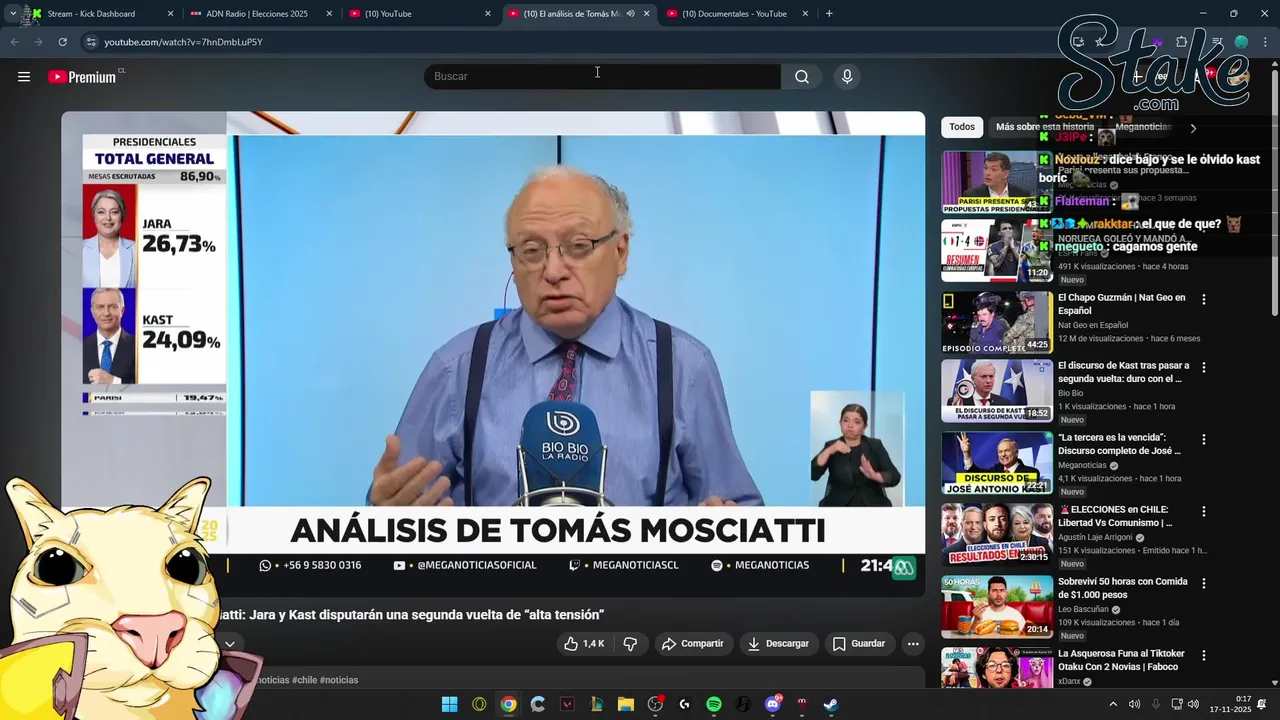Close the Stream - Kick Dashboard tab
The image size is (1280, 720).
tap(170, 14)
